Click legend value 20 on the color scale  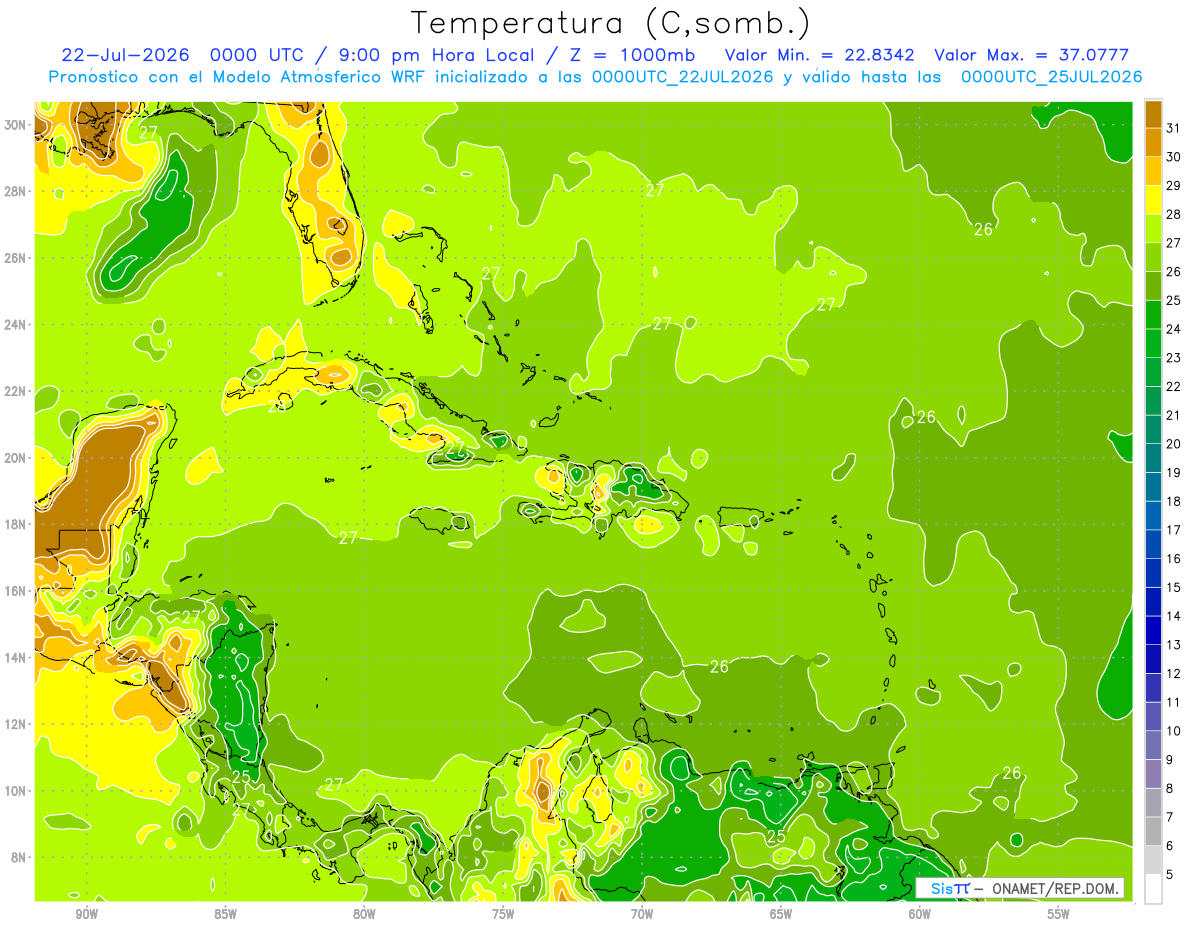coord(1174,444)
